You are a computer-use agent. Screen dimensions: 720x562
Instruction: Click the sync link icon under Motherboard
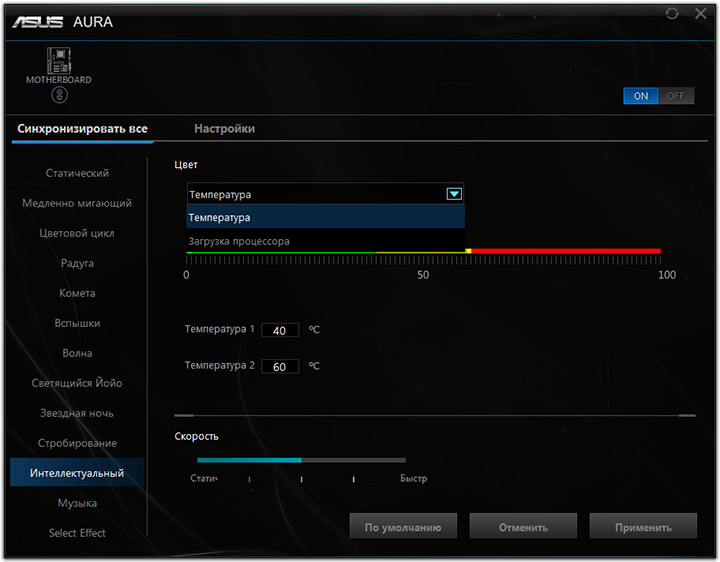59,95
